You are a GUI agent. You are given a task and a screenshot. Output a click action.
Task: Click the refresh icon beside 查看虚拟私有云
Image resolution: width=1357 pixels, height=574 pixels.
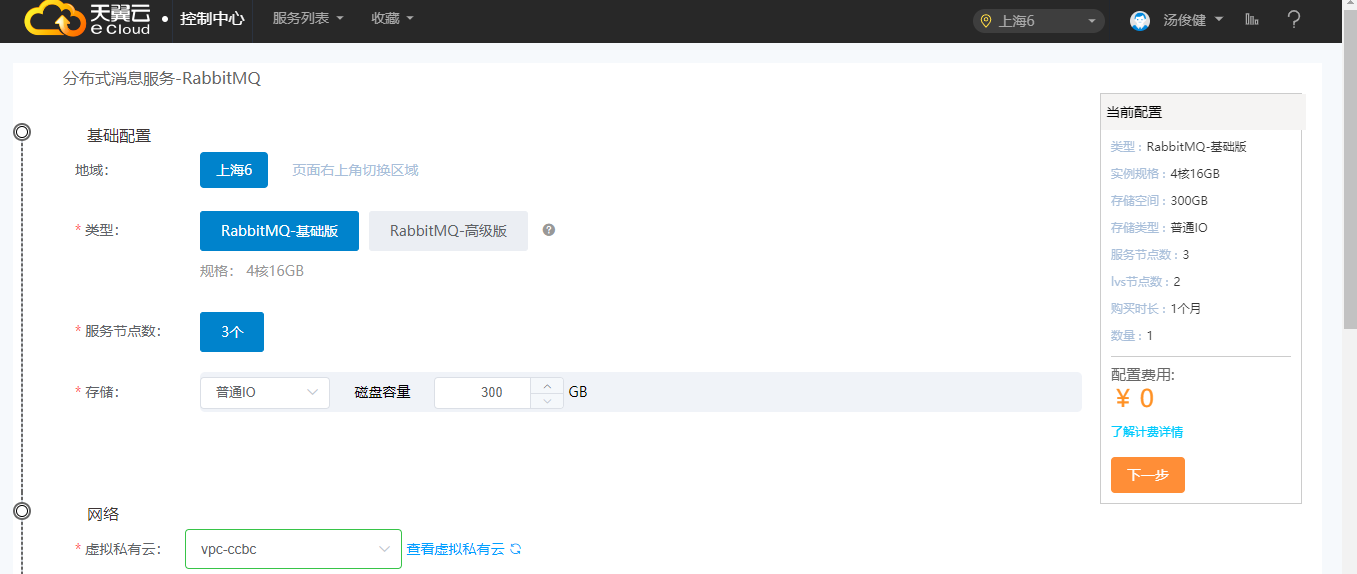(516, 549)
